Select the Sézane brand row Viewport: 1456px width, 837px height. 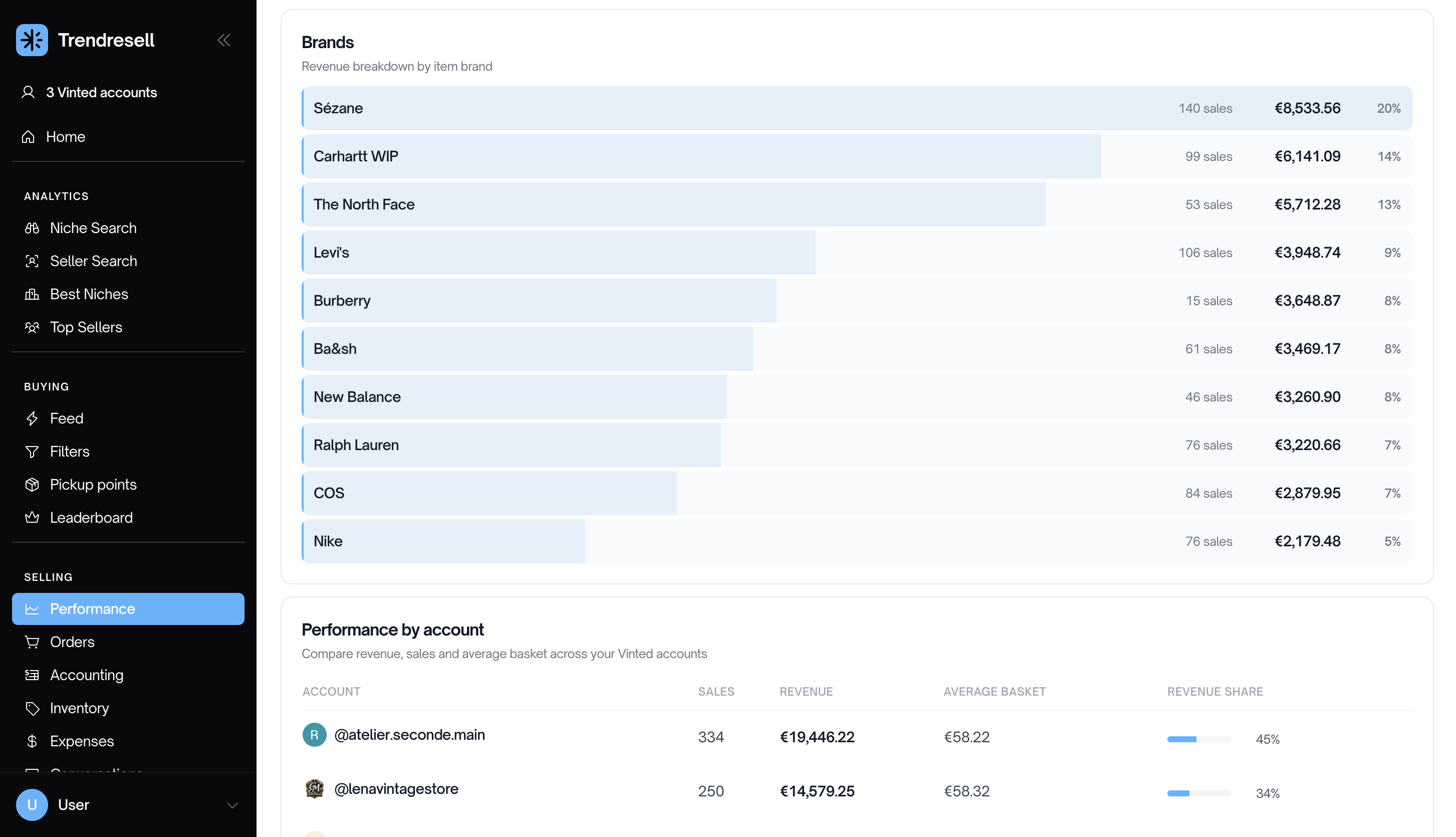[857, 108]
